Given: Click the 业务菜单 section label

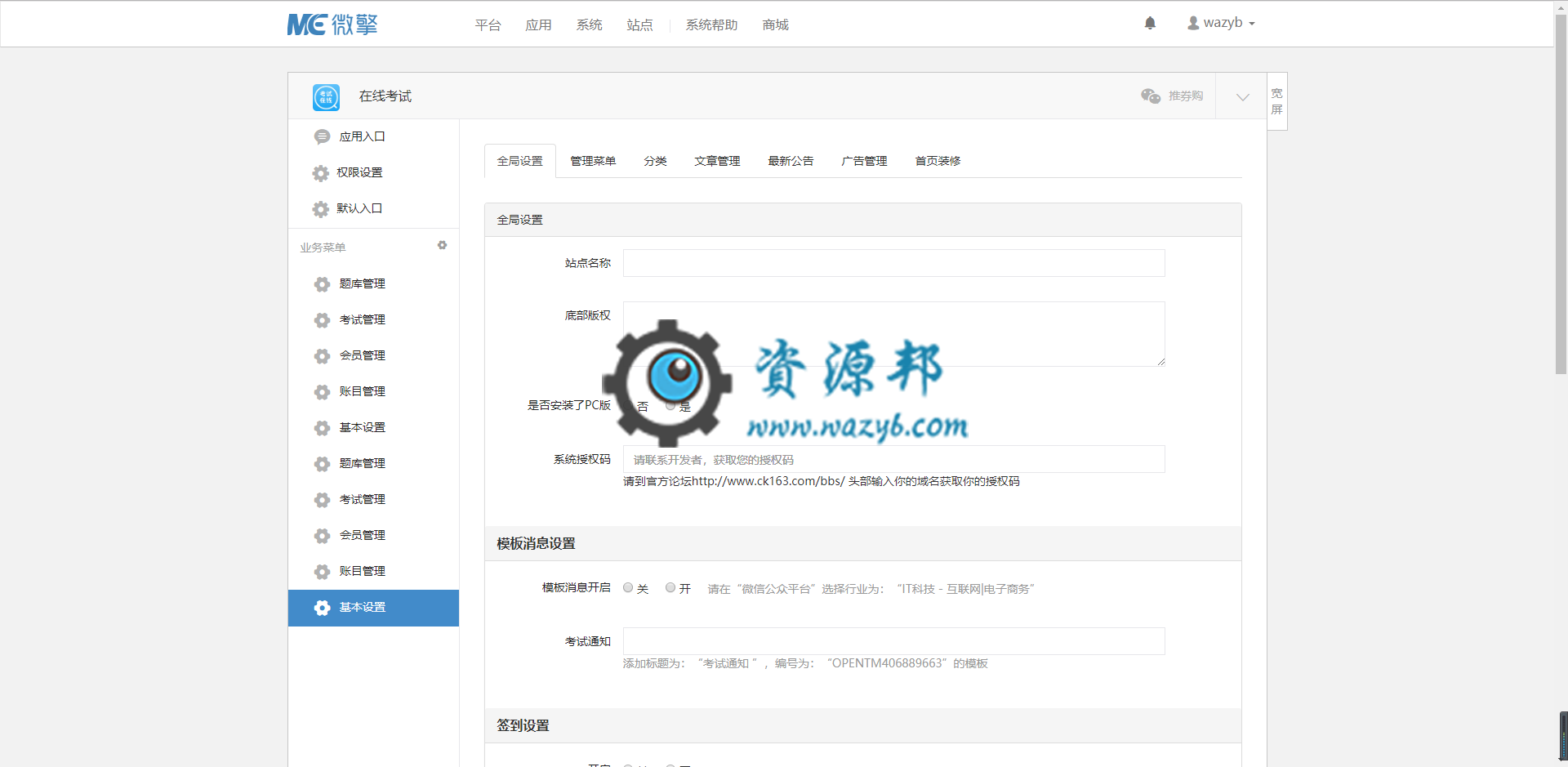Looking at the screenshot, I should [323, 247].
